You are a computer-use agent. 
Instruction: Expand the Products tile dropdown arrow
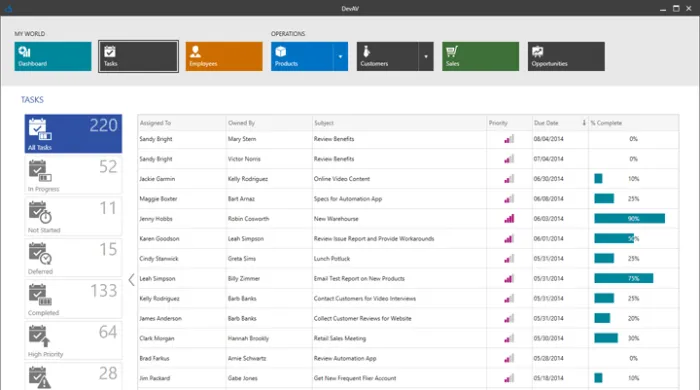[340, 56]
